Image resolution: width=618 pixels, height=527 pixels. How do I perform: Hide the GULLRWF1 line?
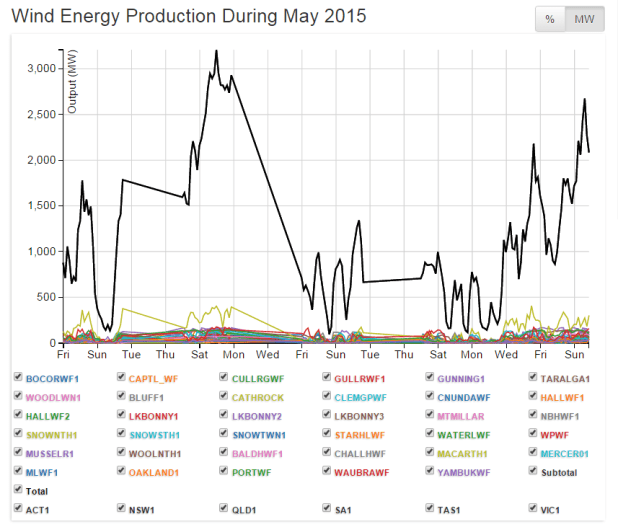[326, 378]
